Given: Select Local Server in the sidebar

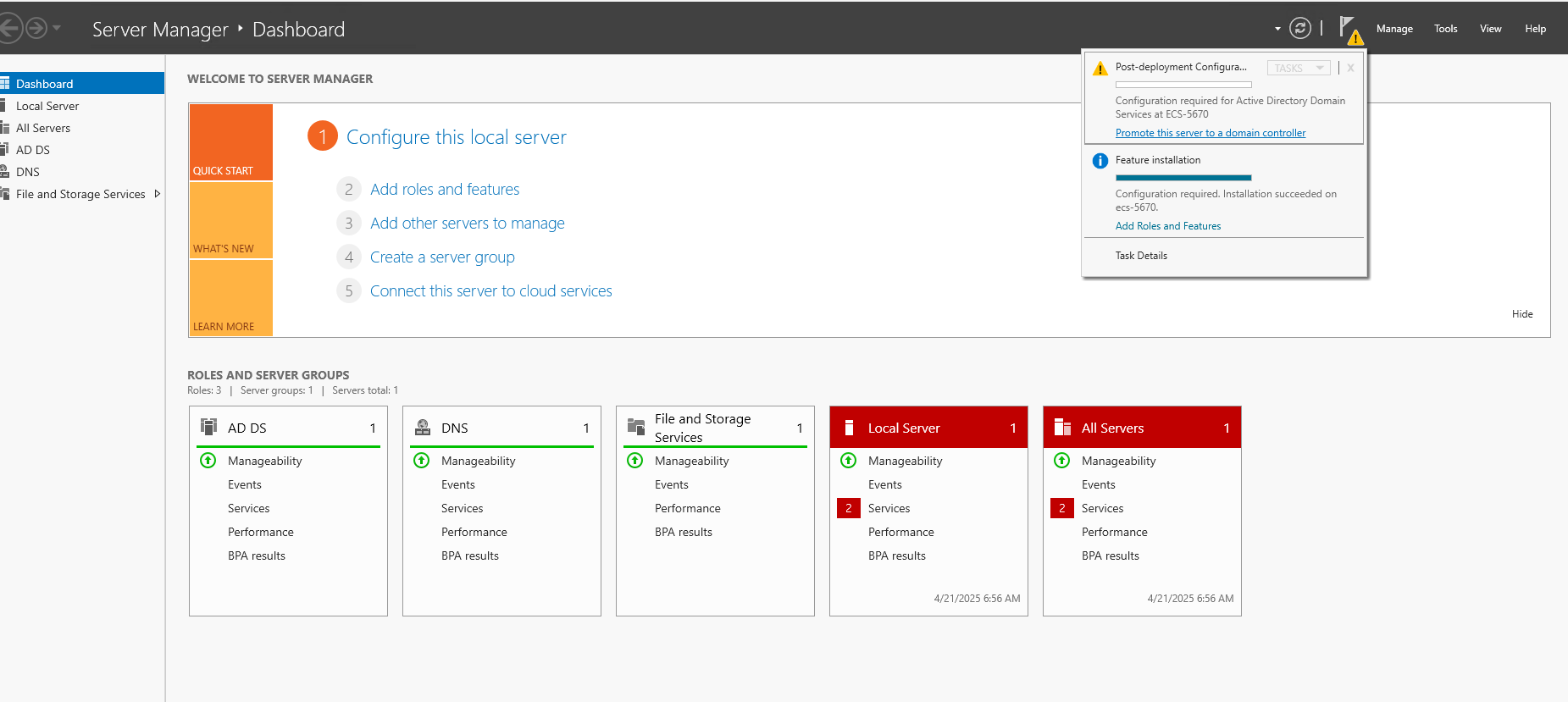Looking at the screenshot, I should coord(47,106).
